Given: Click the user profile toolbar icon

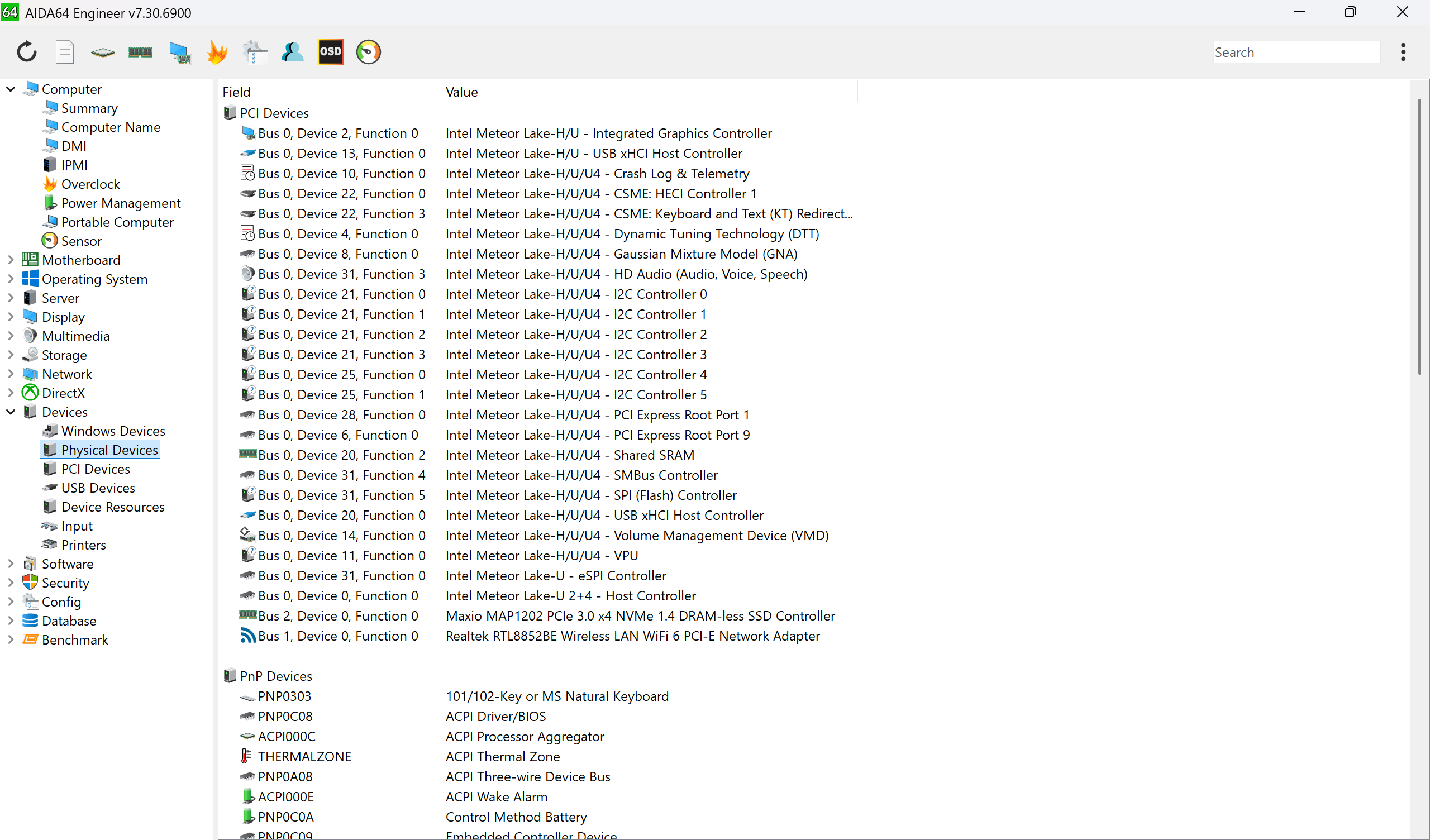Looking at the screenshot, I should tap(293, 52).
